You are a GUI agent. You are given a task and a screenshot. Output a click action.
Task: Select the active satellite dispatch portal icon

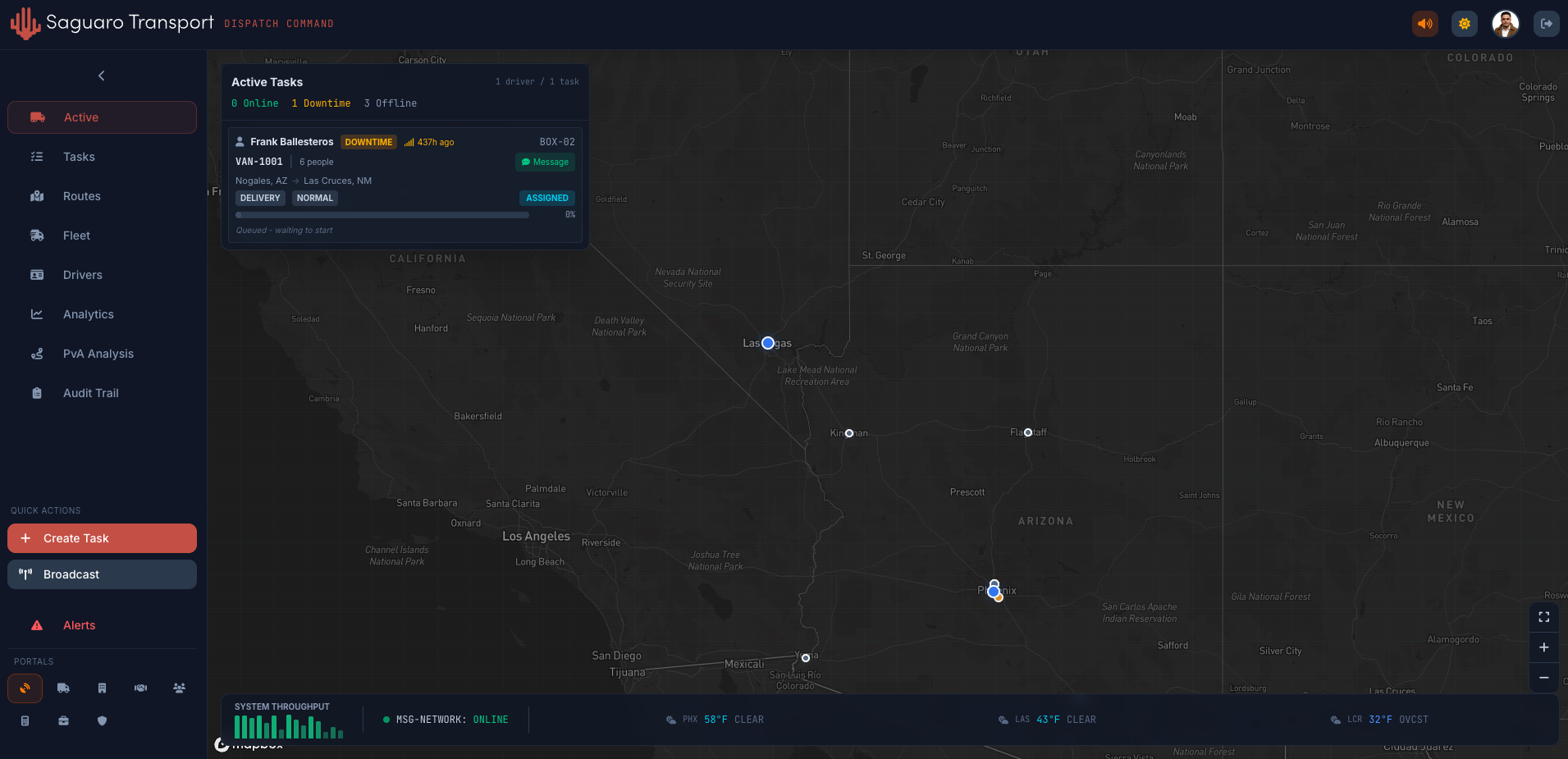25,688
